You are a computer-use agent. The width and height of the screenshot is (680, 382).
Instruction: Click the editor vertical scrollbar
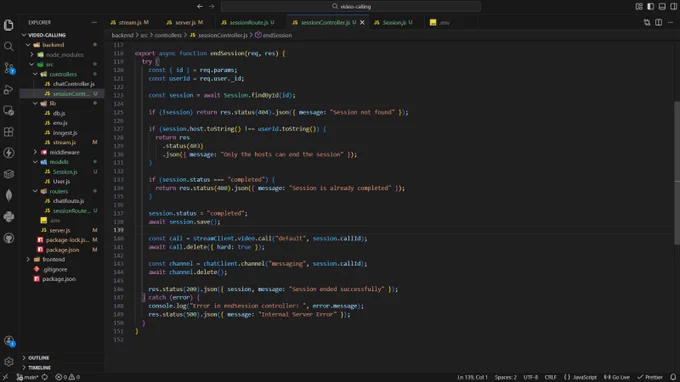click(x=677, y=173)
